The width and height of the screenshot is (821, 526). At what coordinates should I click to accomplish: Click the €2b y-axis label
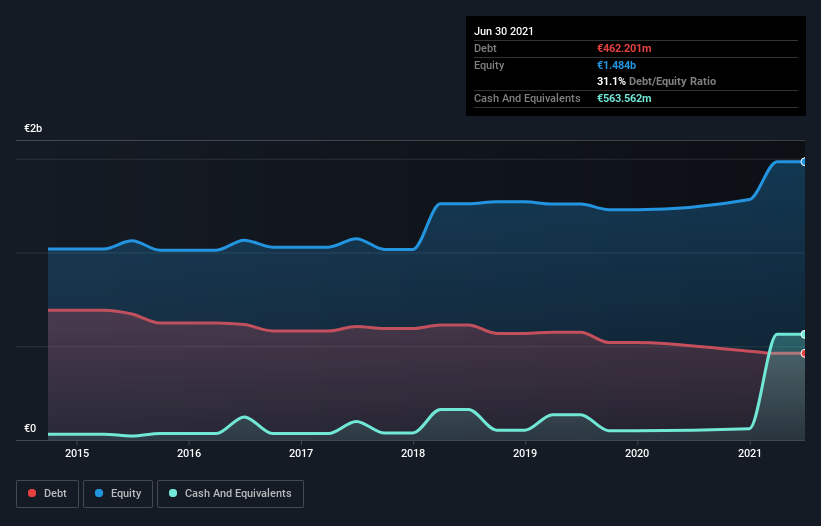click(33, 128)
